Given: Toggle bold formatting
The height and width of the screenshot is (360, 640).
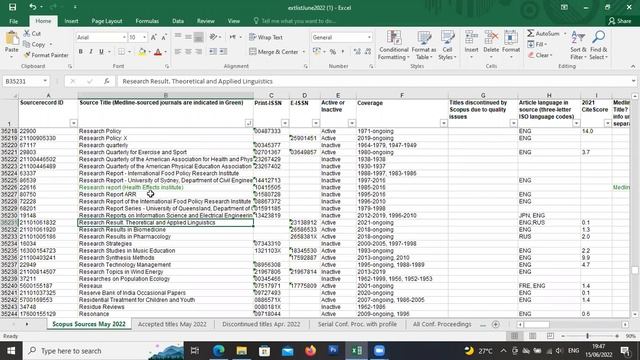Looking at the screenshot, I should 80,52.
